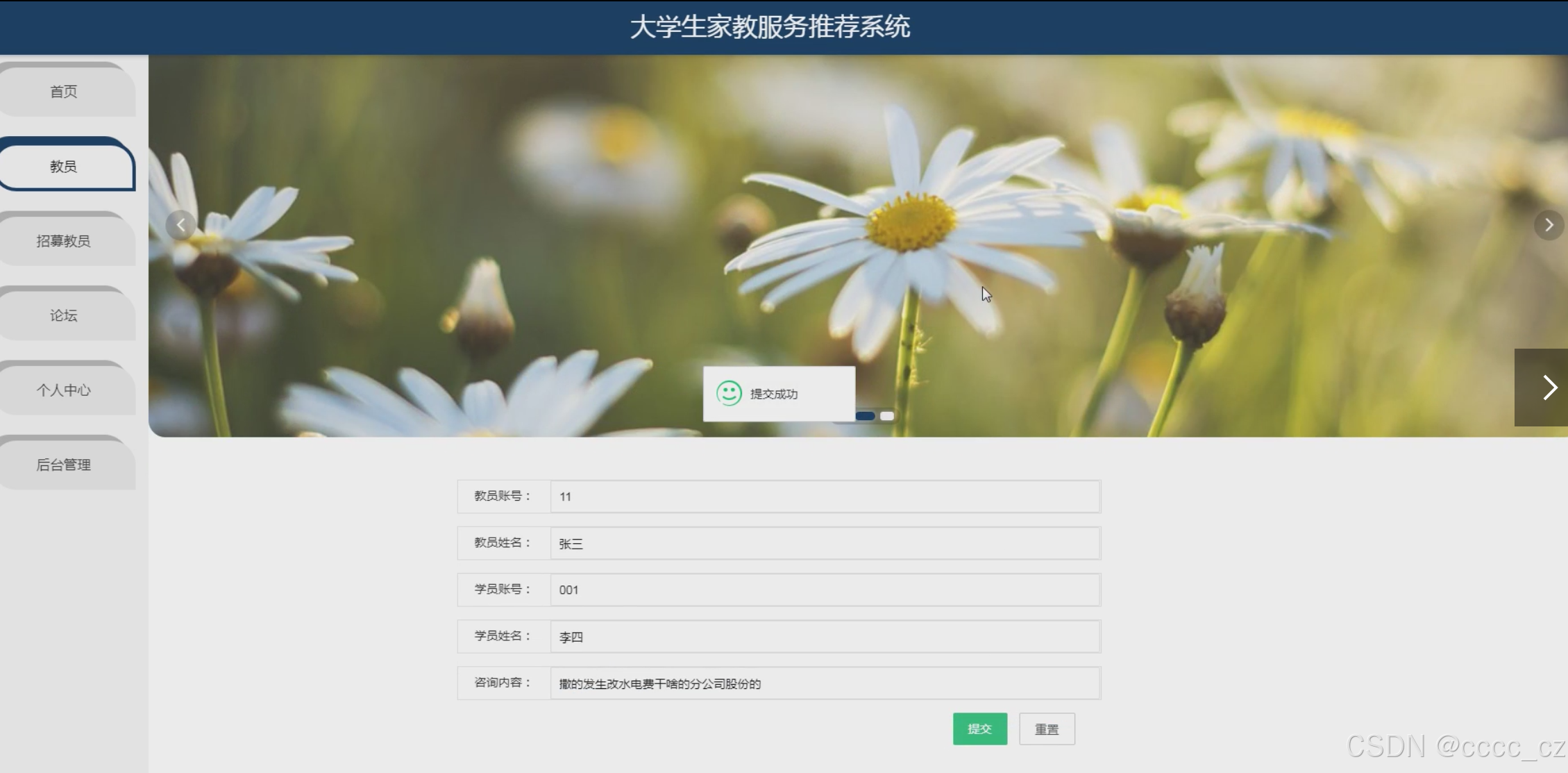This screenshot has width=1568, height=773.
Task: Go to 招募教员 in sidebar
Action: (64, 241)
